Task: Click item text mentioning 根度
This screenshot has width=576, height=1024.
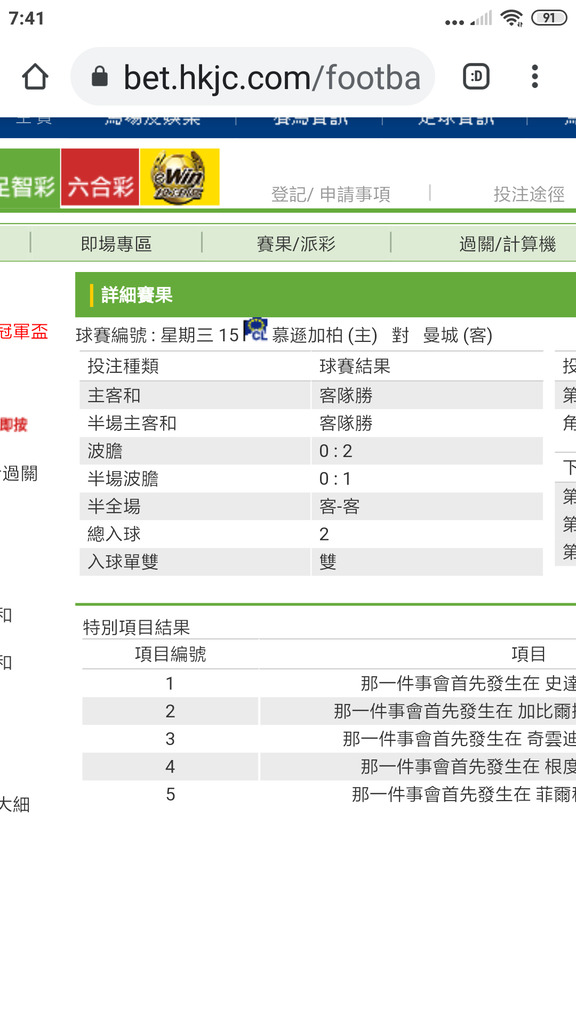Action: tap(468, 766)
